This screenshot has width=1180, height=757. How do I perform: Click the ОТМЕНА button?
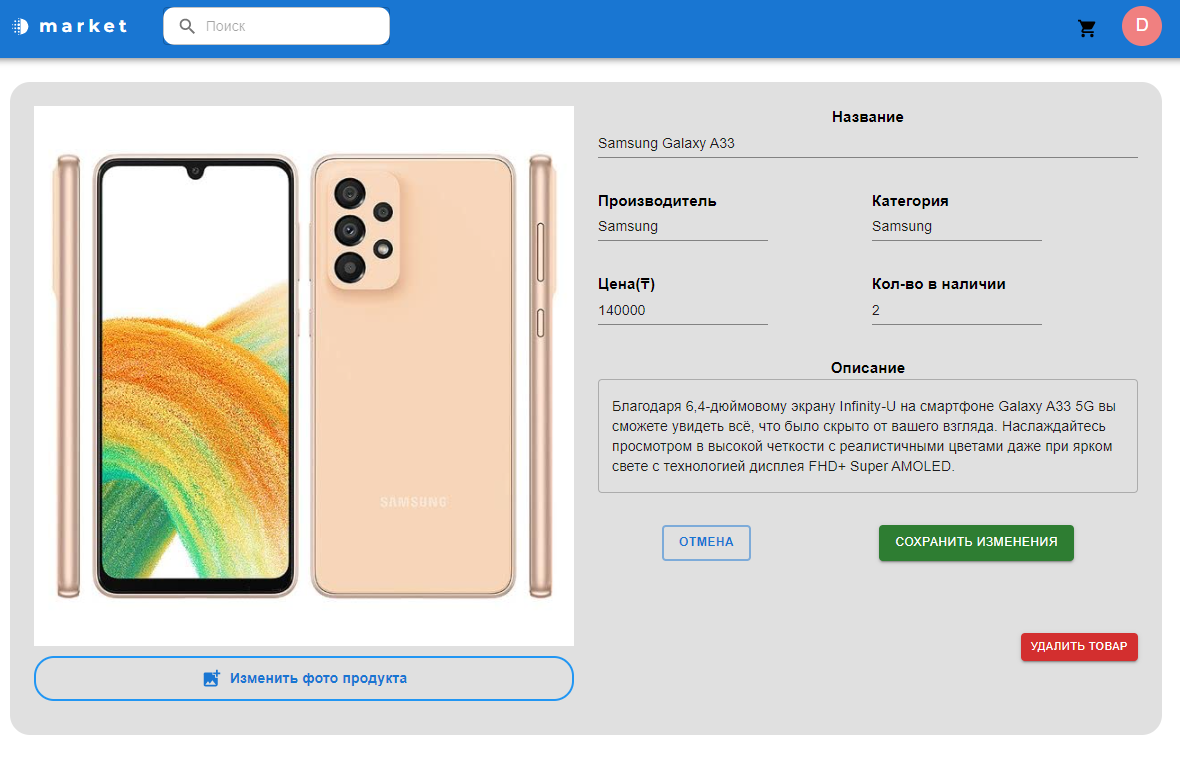pos(706,543)
